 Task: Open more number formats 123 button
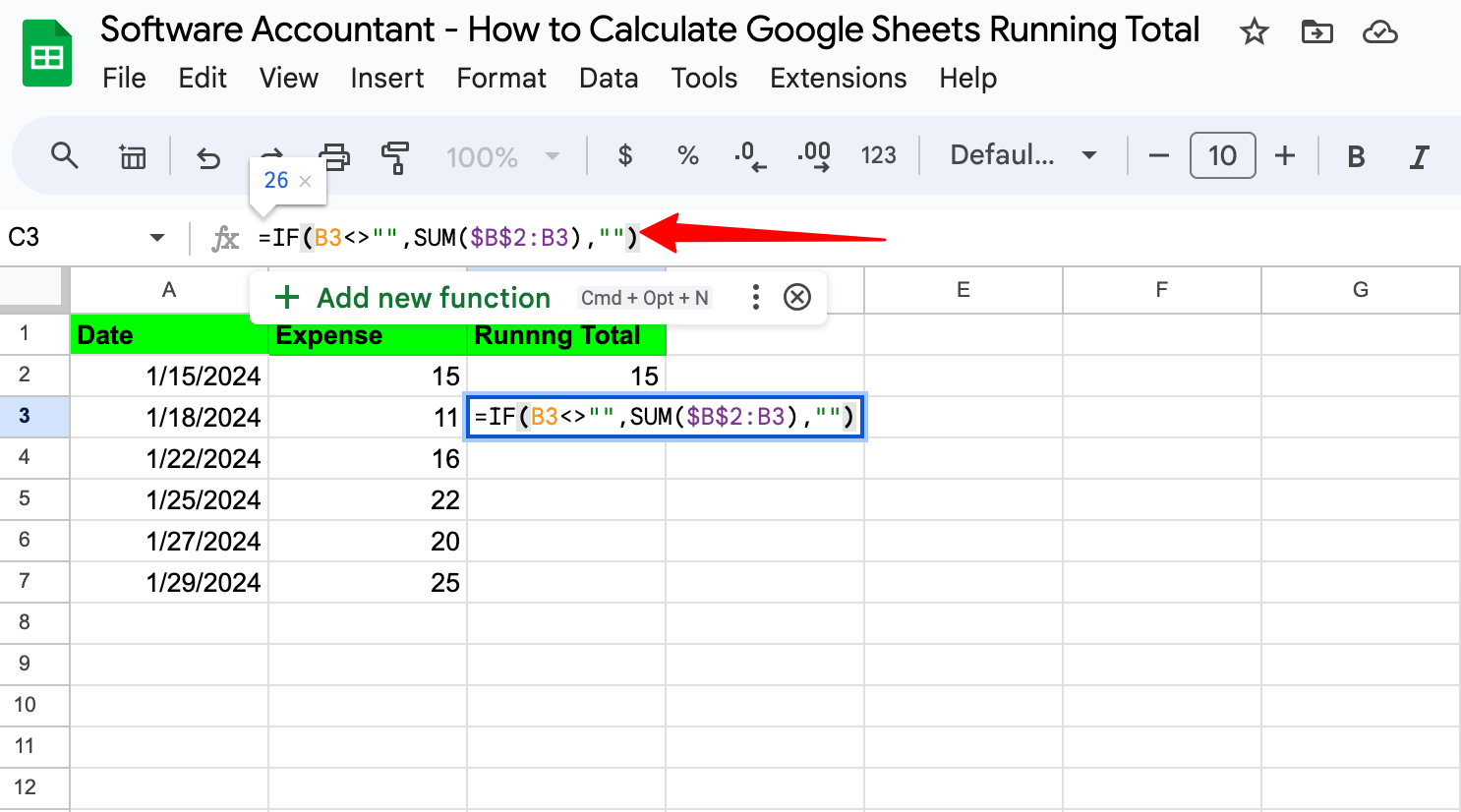click(878, 155)
